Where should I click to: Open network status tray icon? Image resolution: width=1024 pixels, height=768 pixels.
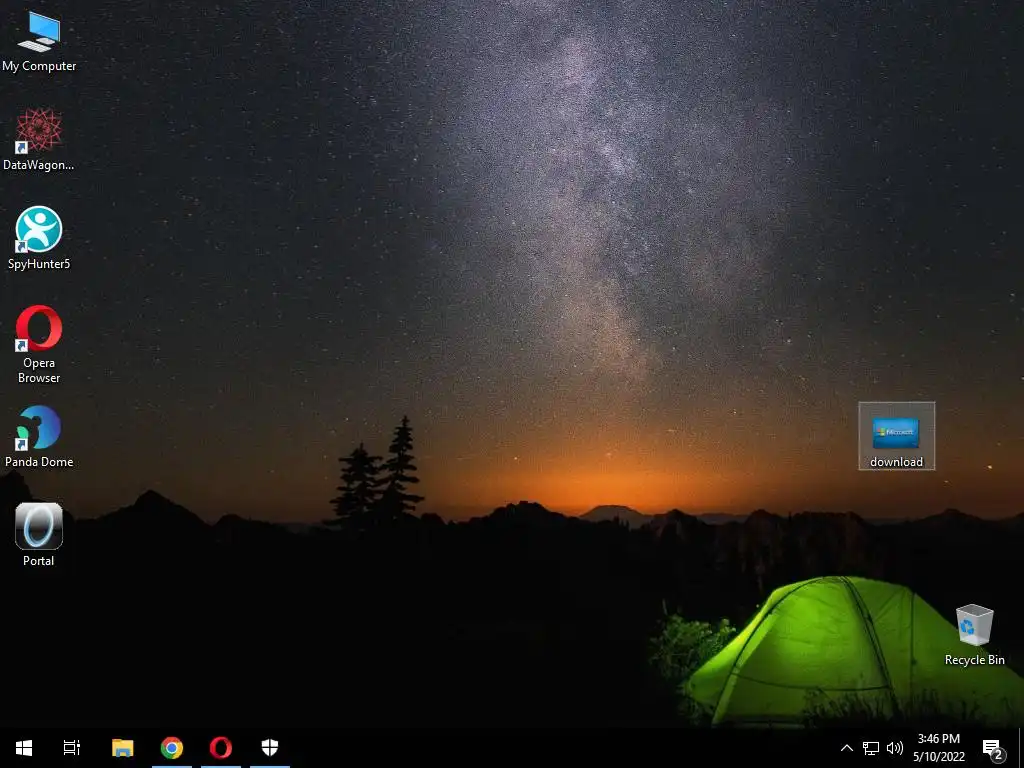871,748
